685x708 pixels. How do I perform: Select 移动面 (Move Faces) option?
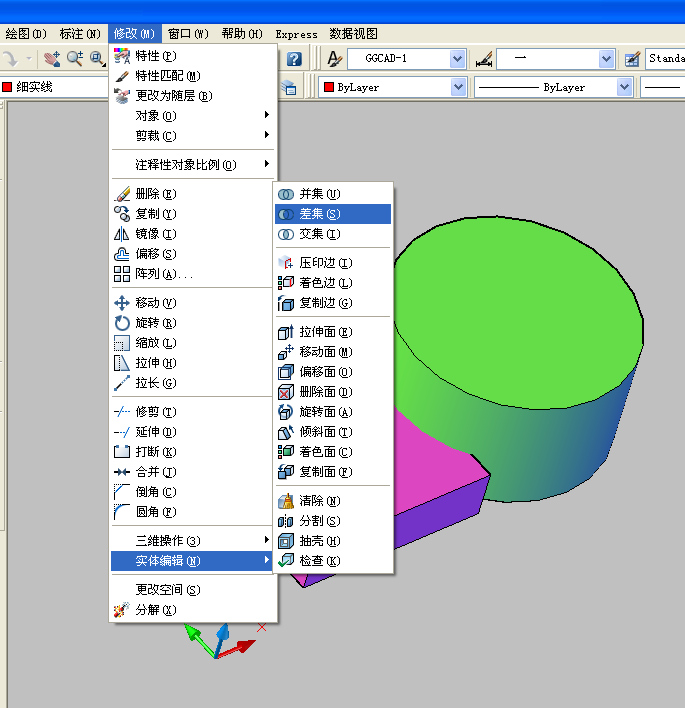[333, 352]
